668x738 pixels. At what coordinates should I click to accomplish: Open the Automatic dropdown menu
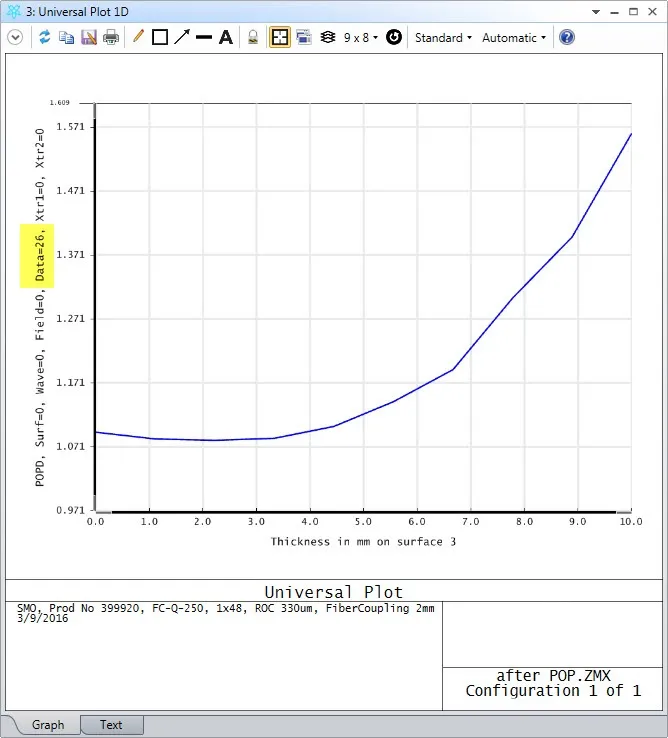[x=514, y=37]
